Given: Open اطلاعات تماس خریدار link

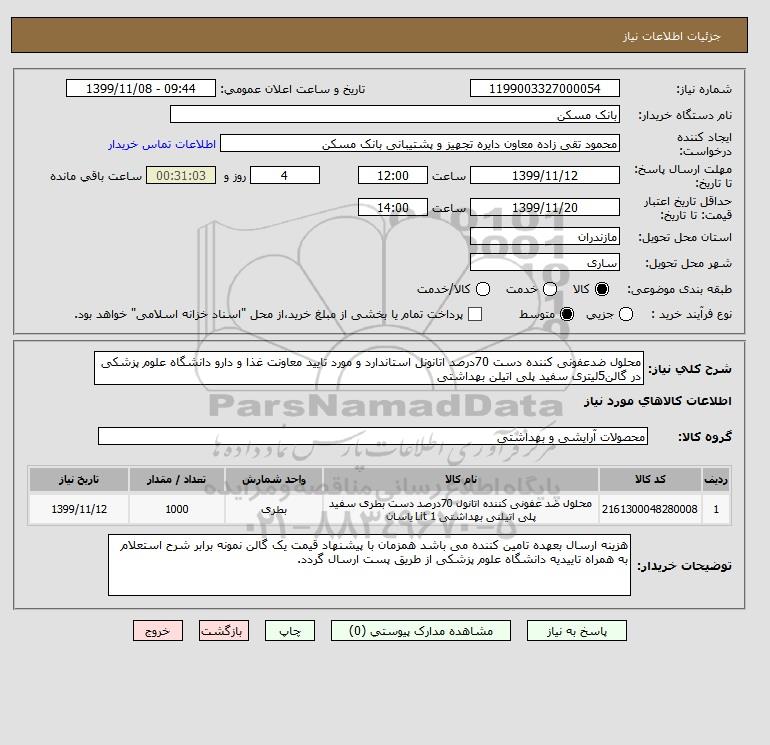Looking at the screenshot, I should click(162, 144).
